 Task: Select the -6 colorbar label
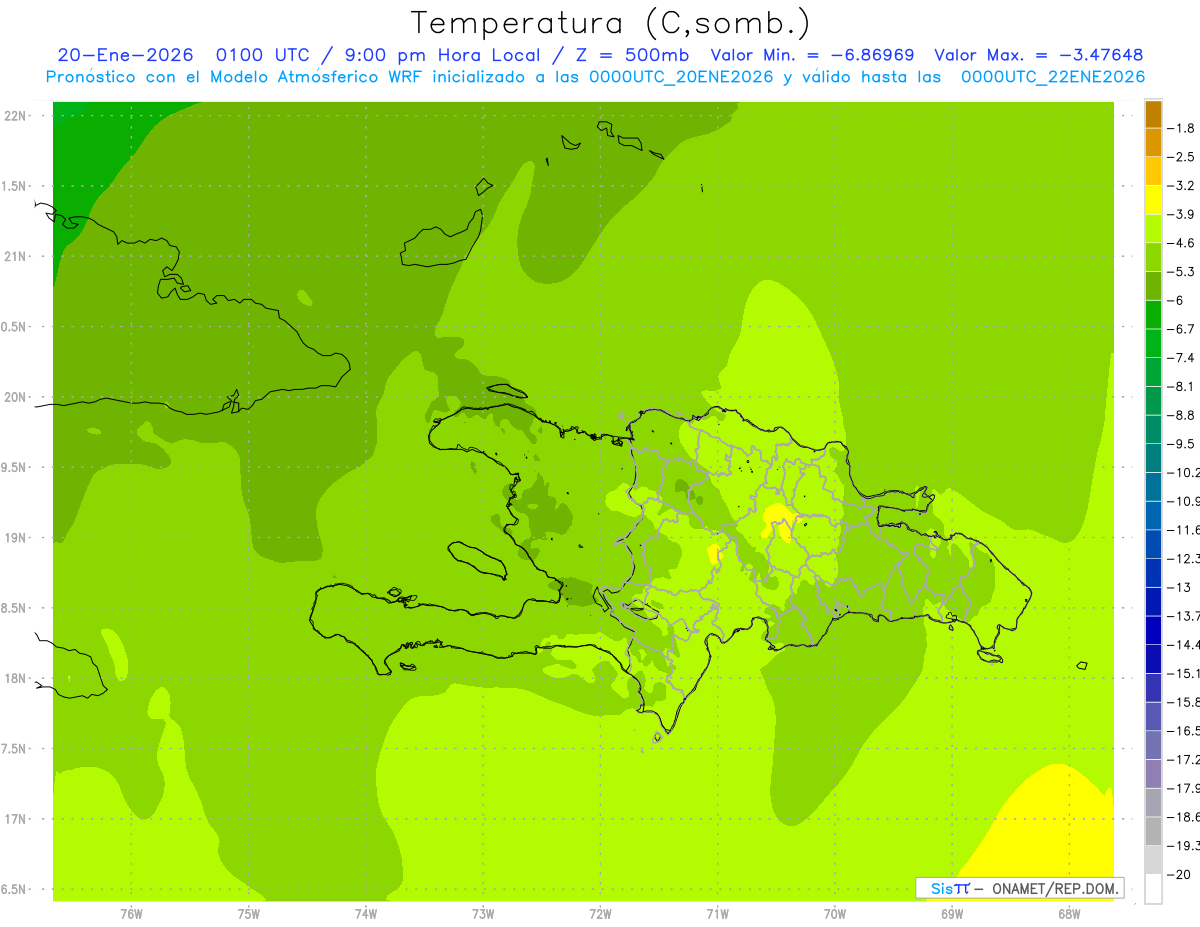pos(1177,300)
